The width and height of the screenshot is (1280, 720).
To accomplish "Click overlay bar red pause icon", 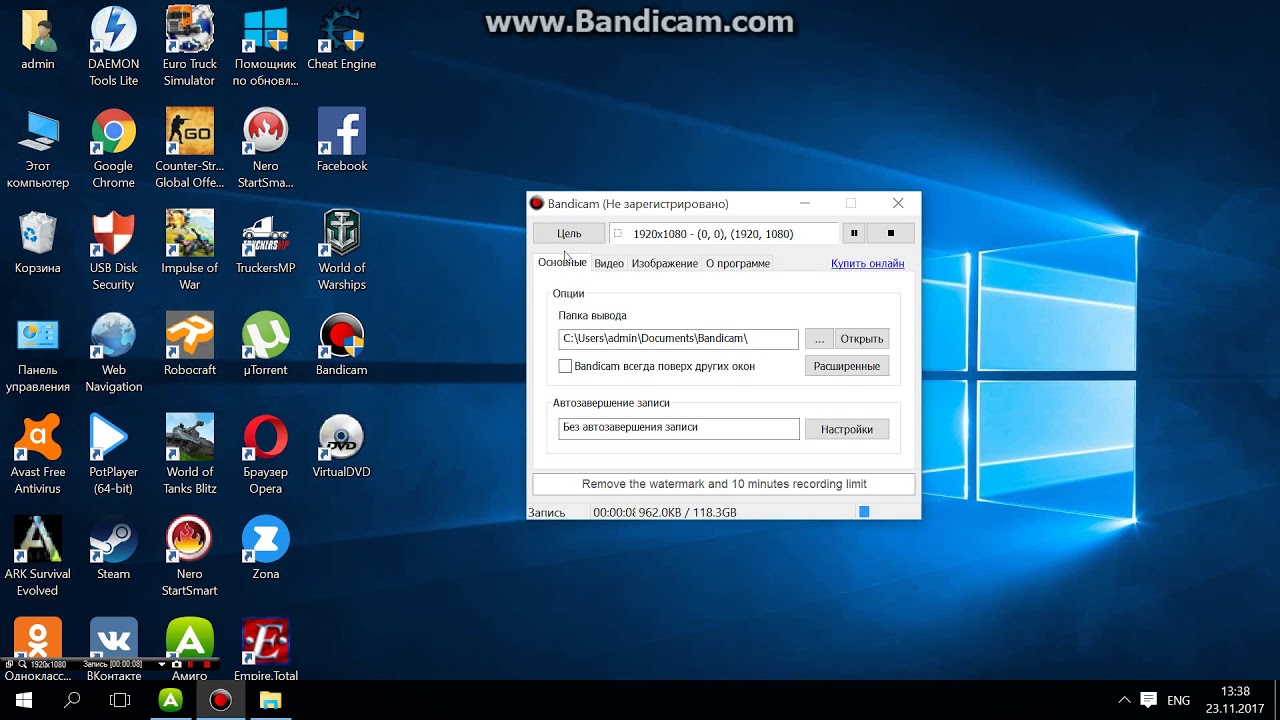I will 193,664.
